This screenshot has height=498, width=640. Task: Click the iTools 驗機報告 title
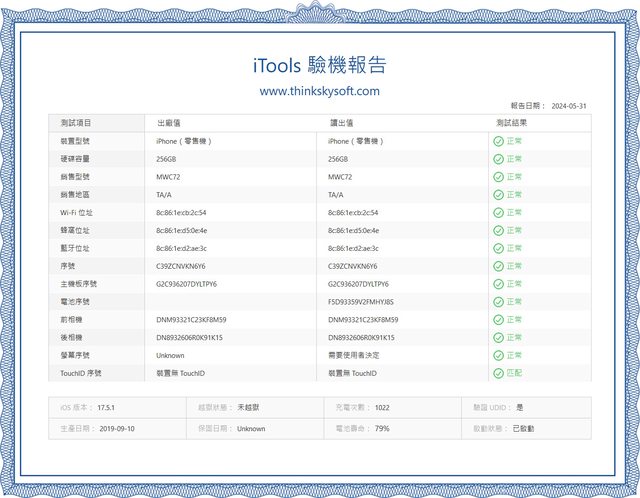(x=320, y=65)
